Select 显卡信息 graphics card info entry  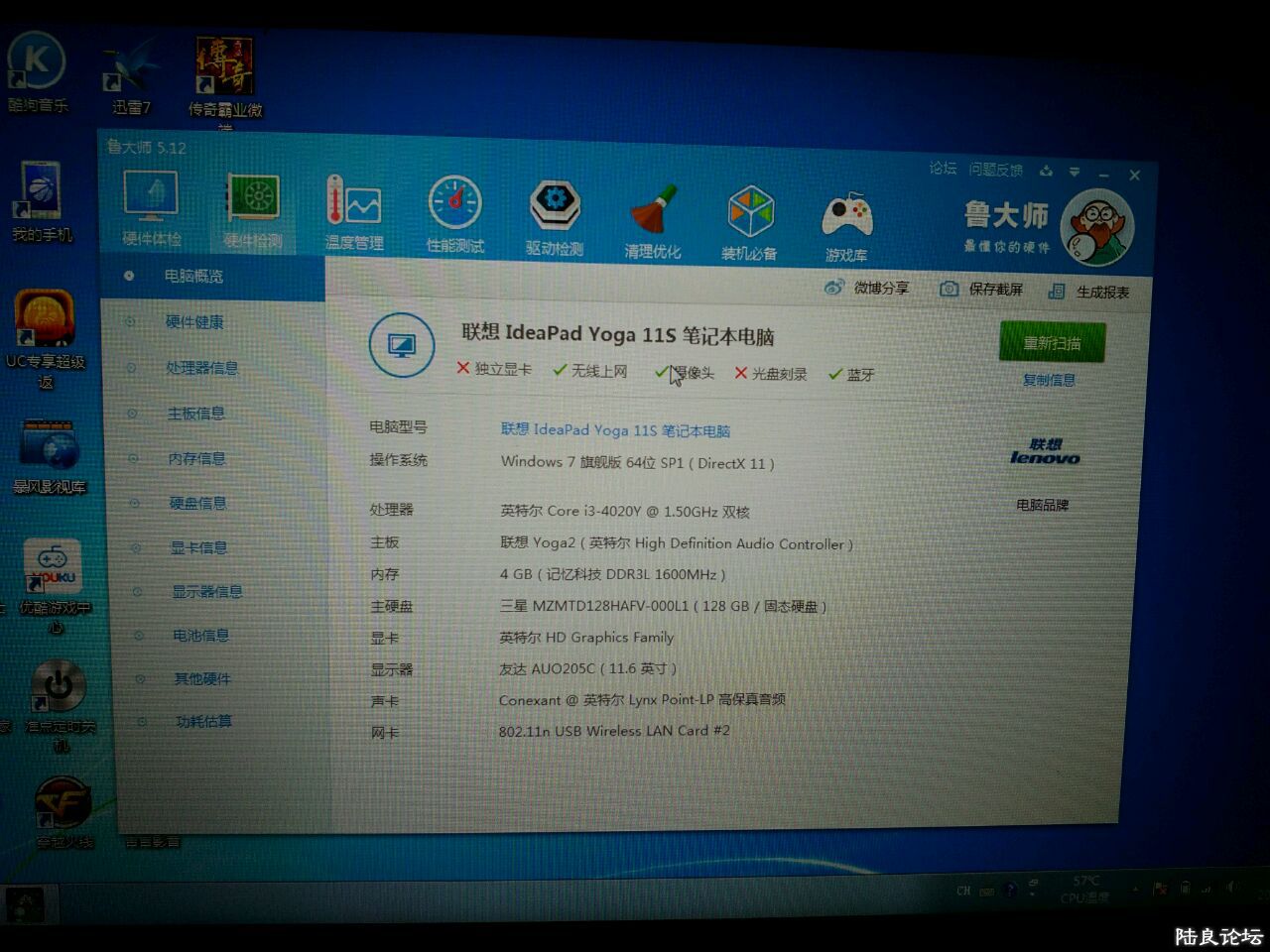198,547
